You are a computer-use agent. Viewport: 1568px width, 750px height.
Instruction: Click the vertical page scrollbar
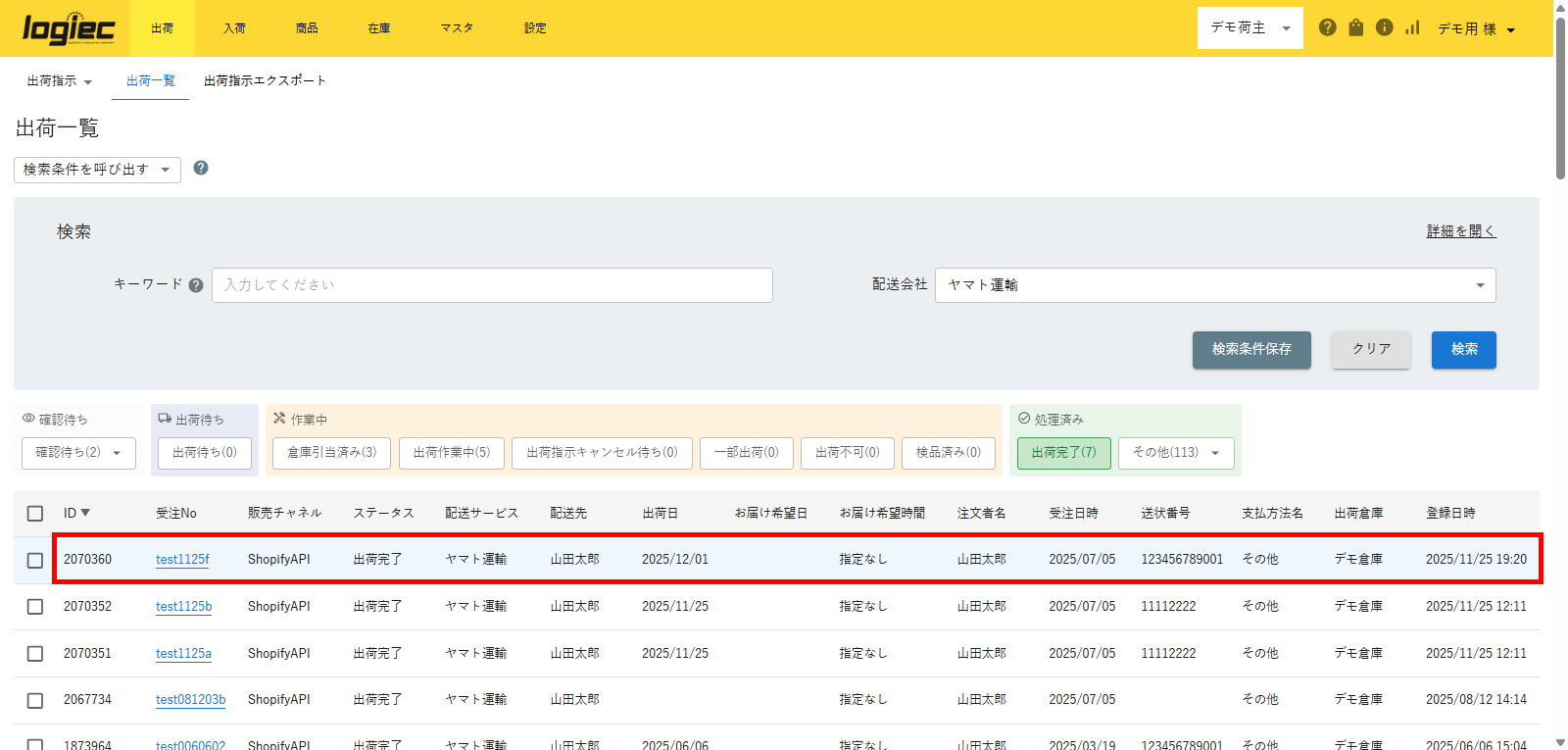(1560, 98)
